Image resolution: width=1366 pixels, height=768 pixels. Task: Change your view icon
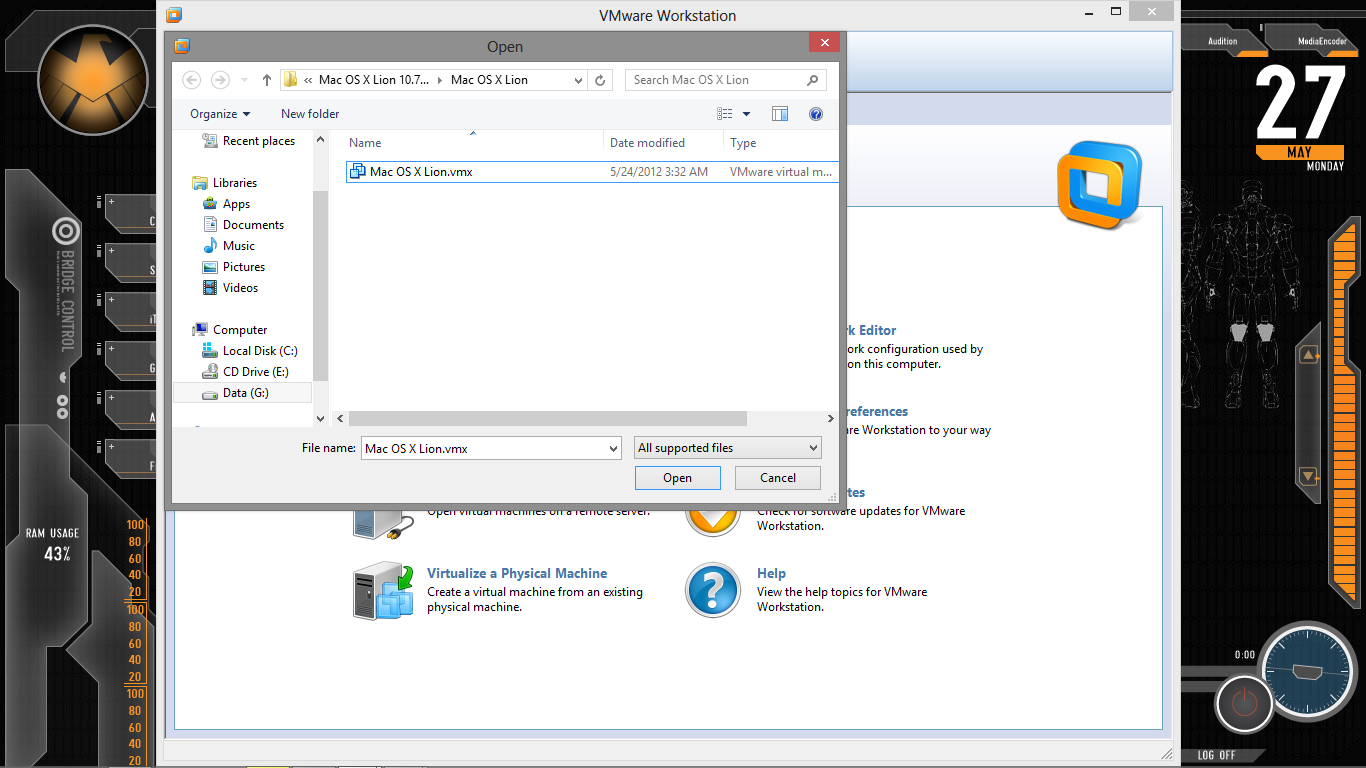[x=725, y=114]
